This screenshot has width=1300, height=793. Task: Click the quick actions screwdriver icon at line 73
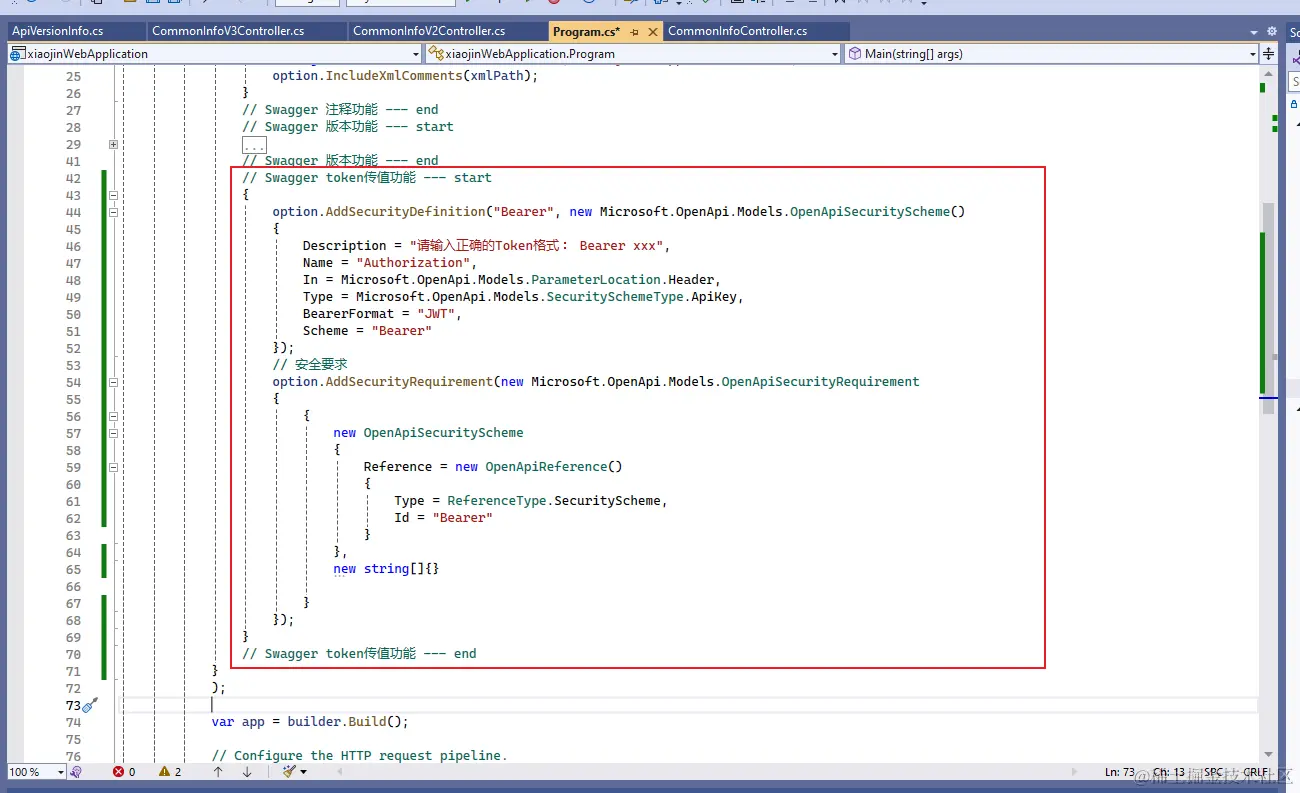89,705
